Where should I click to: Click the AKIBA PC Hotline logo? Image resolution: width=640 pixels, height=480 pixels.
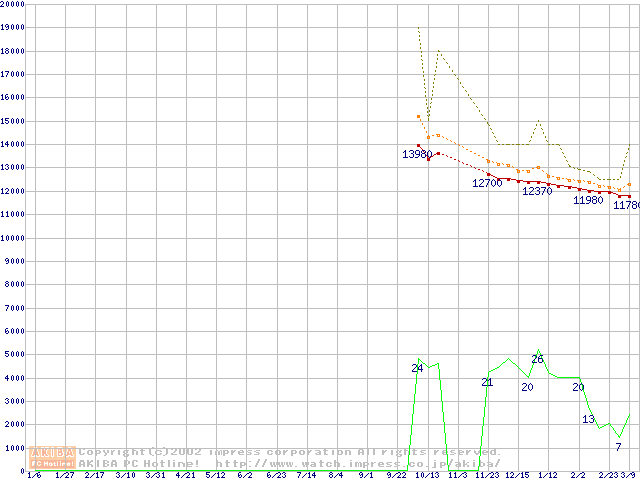[x=53, y=458]
